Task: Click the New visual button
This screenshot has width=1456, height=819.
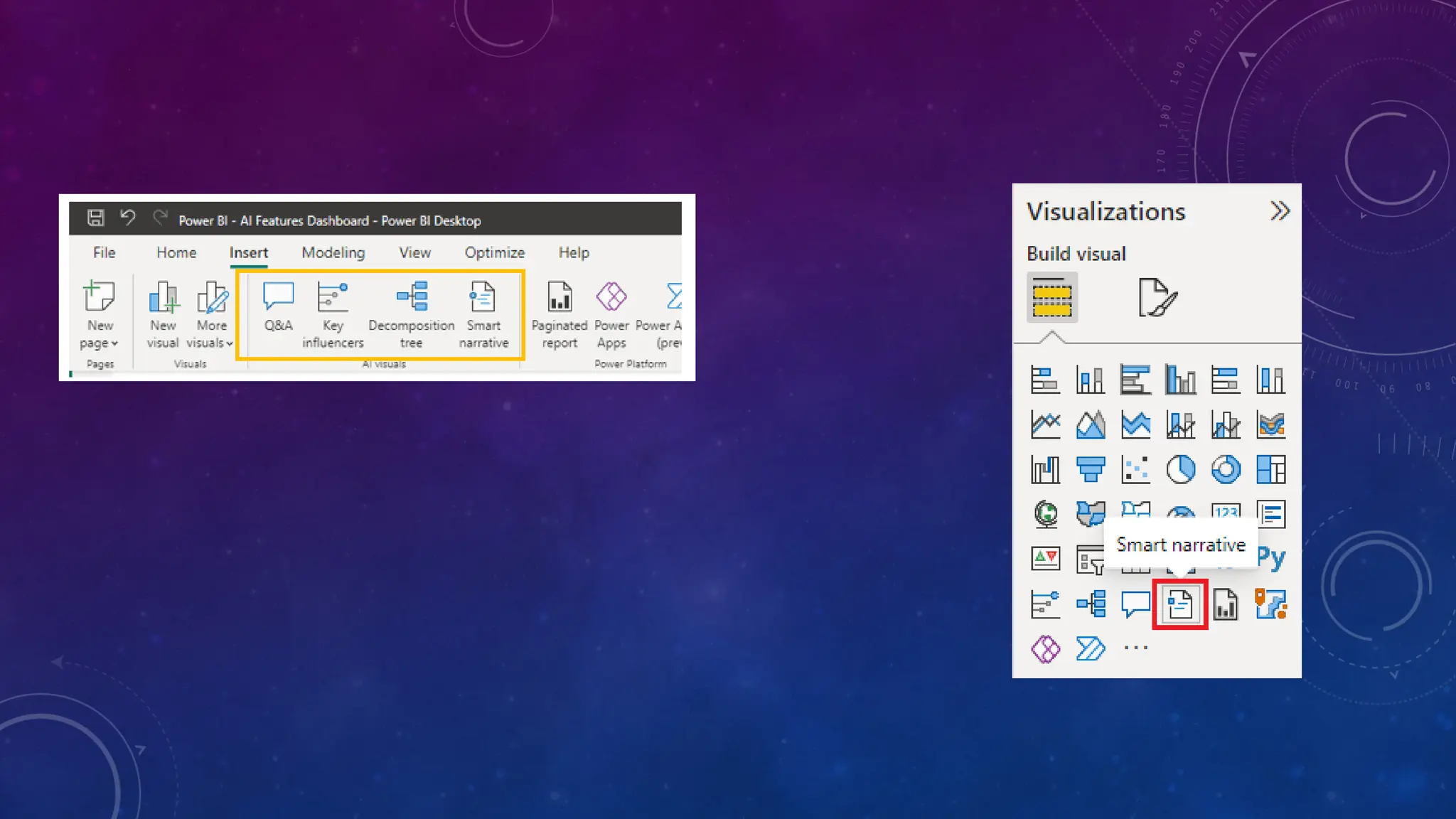Action: click(163, 313)
